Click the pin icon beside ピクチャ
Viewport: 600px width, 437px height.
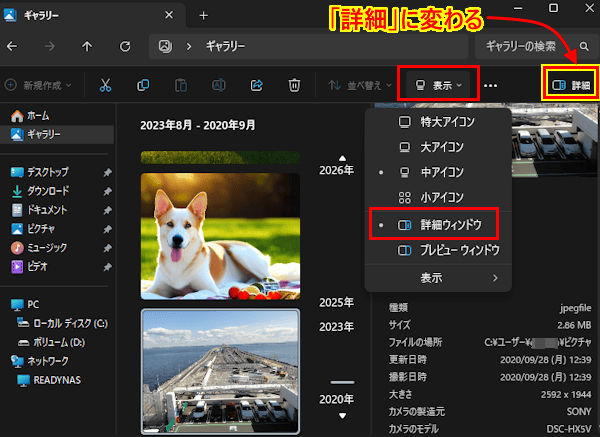tap(108, 229)
